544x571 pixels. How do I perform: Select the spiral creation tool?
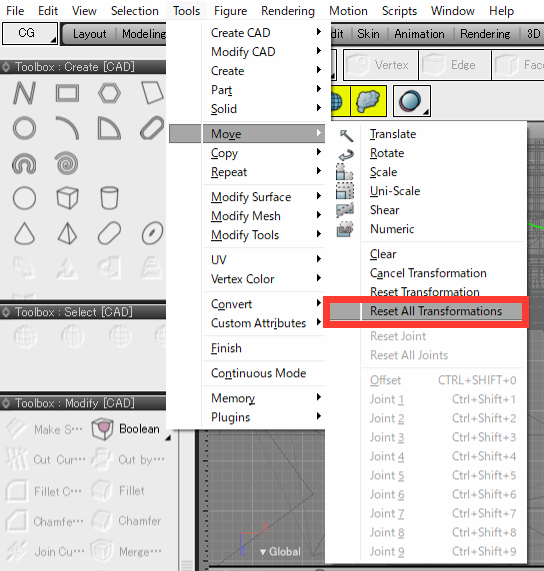coord(66,163)
